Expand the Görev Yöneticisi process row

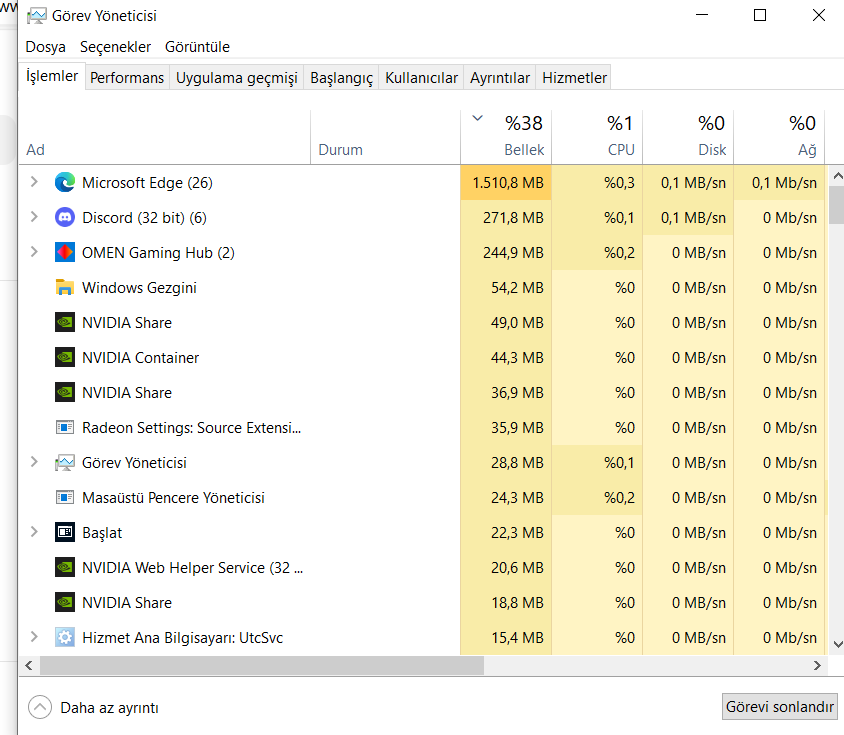[x=34, y=462]
